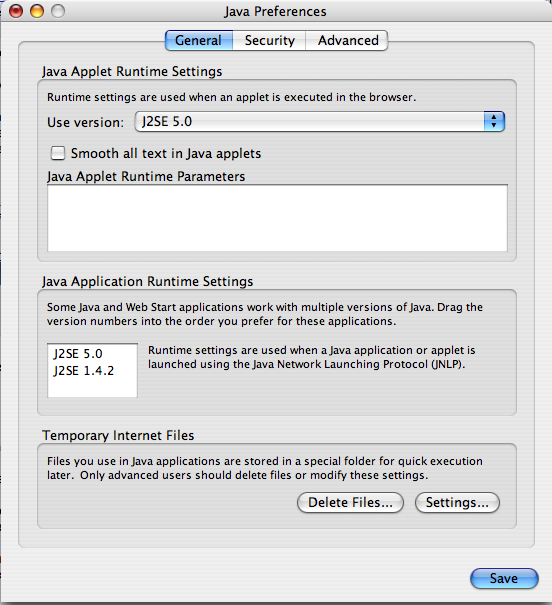Select J2SE 5.0 in the runtime list

(78, 354)
